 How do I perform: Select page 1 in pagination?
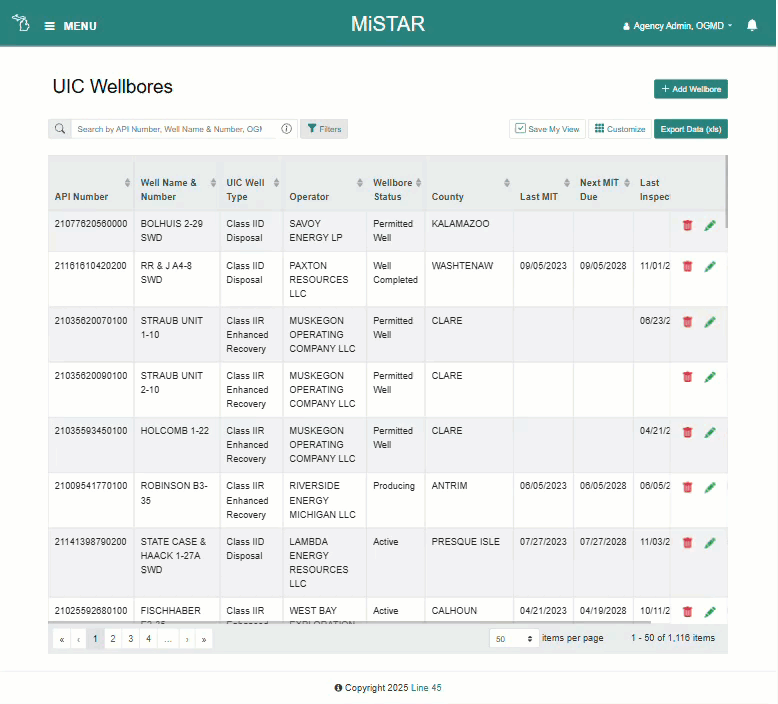(95, 639)
